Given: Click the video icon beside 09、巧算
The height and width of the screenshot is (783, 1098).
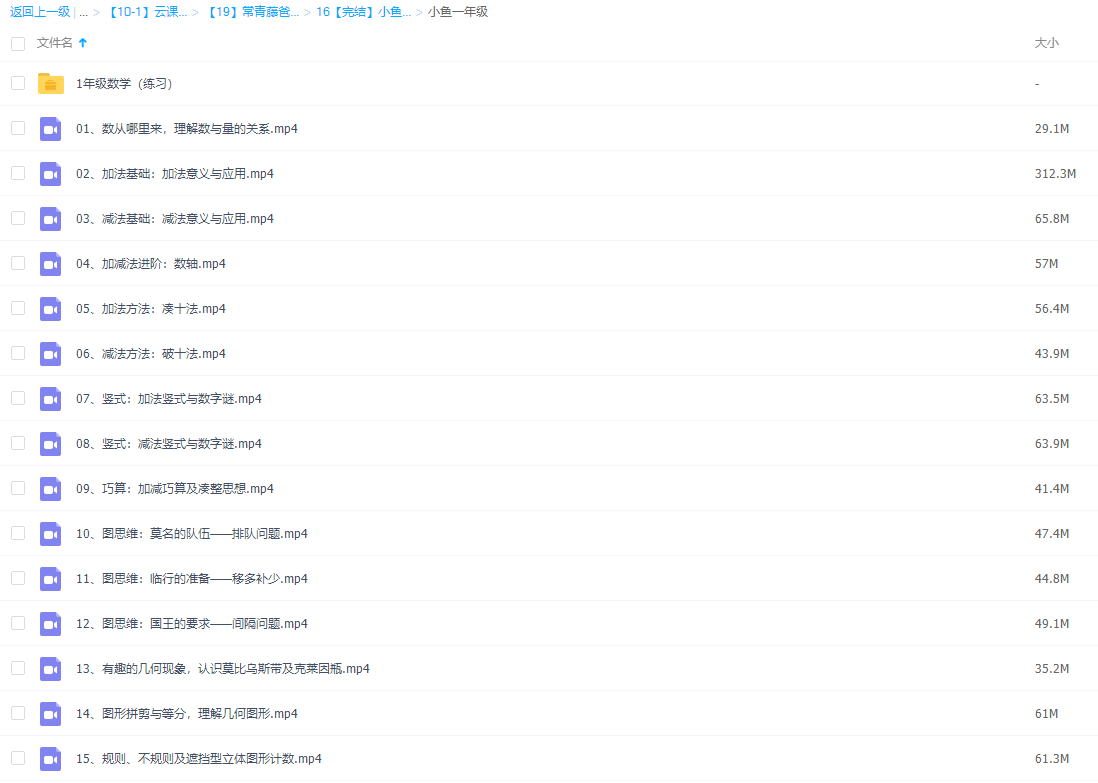Looking at the screenshot, I should pyautogui.click(x=50, y=488).
